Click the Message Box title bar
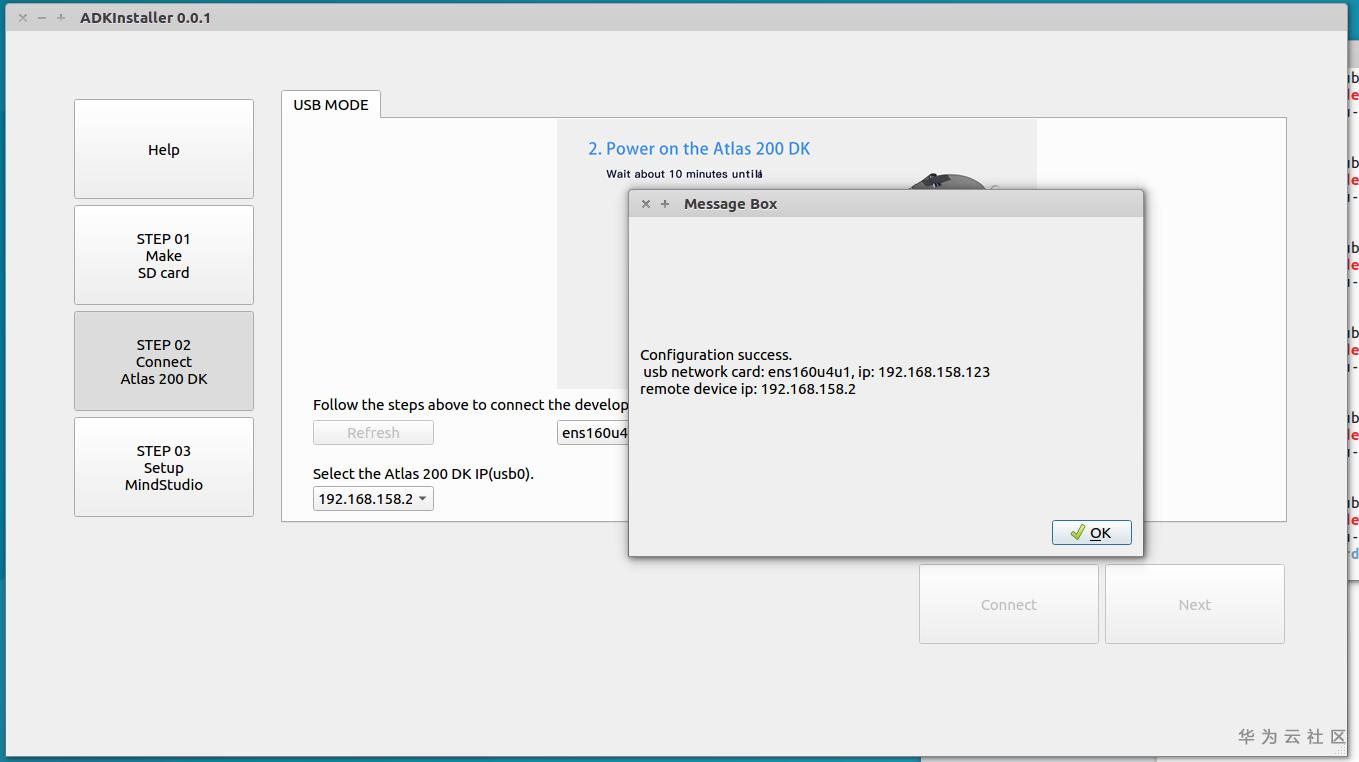Image resolution: width=1359 pixels, height=762 pixels. coord(886,204)
